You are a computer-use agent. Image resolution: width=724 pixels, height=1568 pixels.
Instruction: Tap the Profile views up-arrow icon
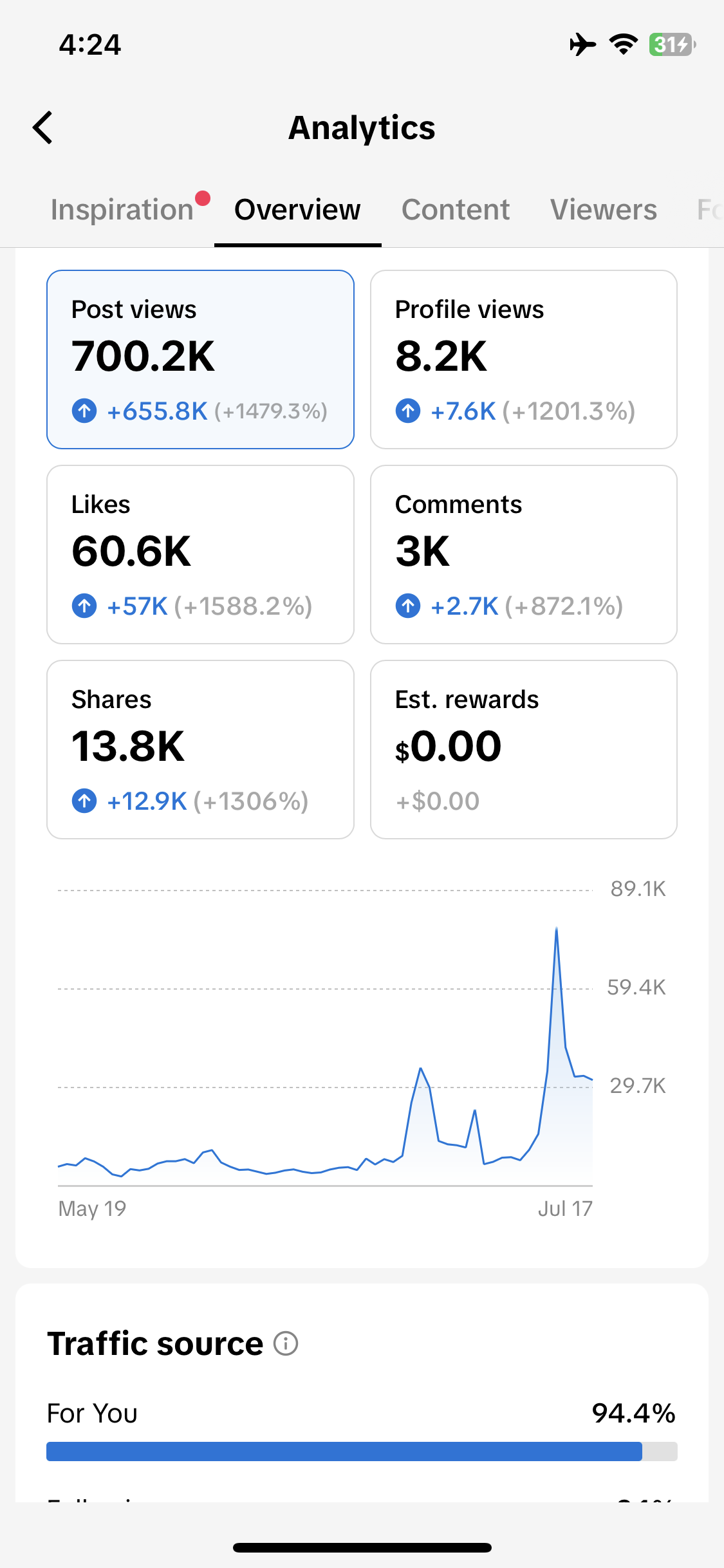[x=408, y=411]
